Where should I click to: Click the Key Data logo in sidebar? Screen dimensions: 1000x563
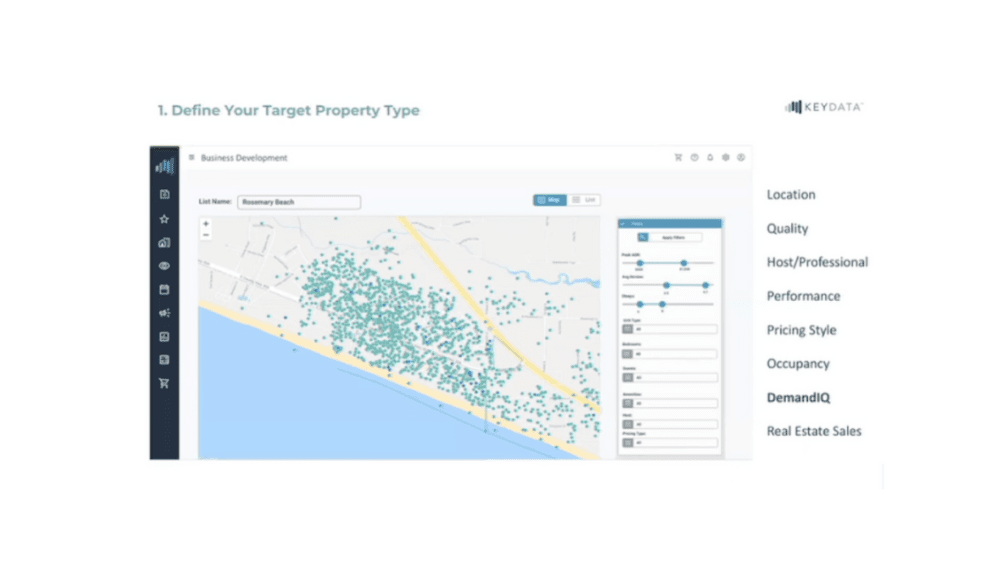point(165,166)
